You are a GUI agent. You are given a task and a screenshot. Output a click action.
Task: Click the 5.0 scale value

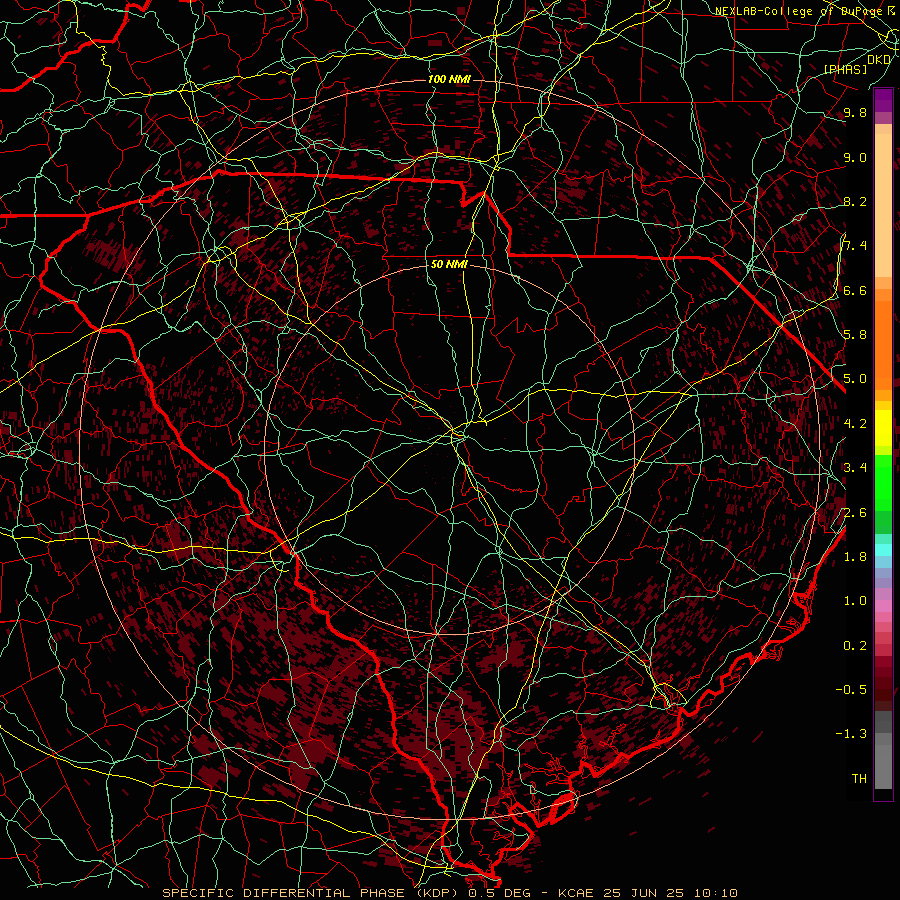pos(855,379)
